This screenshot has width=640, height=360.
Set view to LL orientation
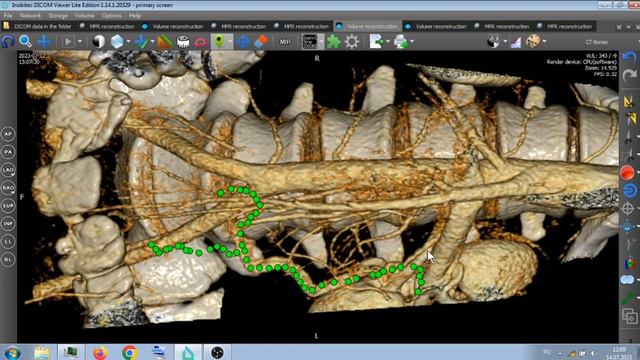coord(8,242)
